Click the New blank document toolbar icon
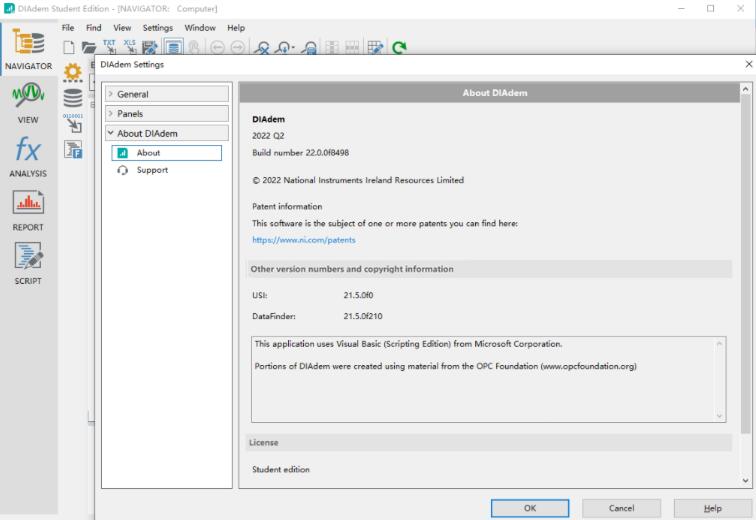 [x=69, y=47]
